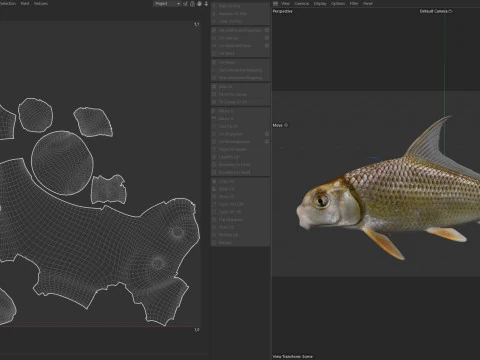Screen dimensions: 480x360
Task: Apply Fit Canvas to UV
Action: [240, 102]
